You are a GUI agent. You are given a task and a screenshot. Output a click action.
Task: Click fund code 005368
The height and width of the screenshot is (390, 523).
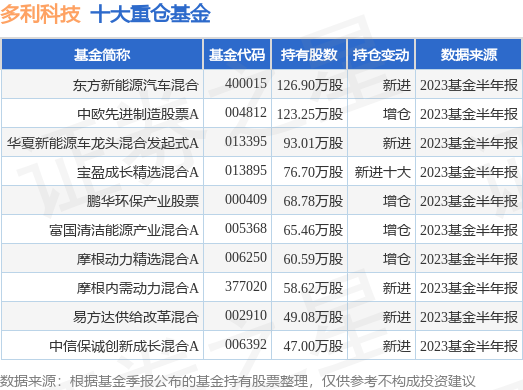pos(246,229)
